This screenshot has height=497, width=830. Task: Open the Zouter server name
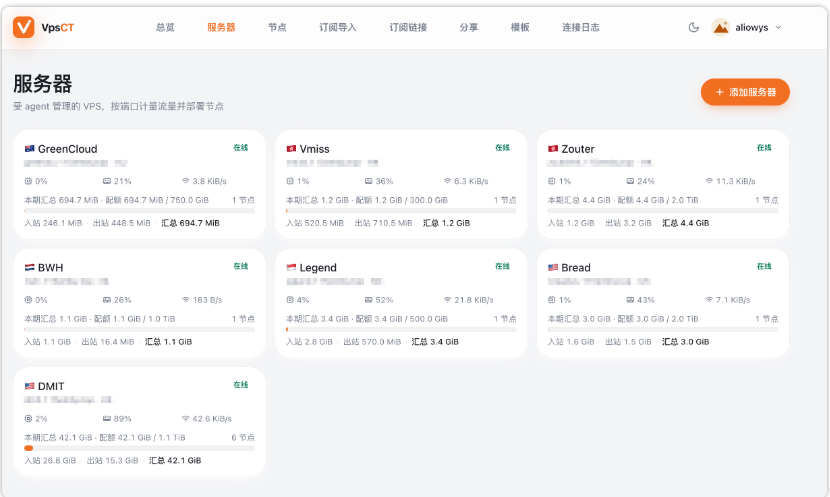coord(578,149)
